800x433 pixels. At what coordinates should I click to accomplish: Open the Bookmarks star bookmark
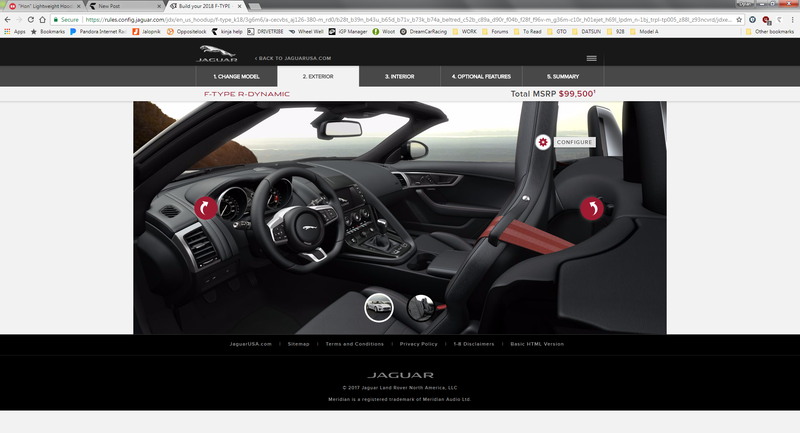pos(47,32)
